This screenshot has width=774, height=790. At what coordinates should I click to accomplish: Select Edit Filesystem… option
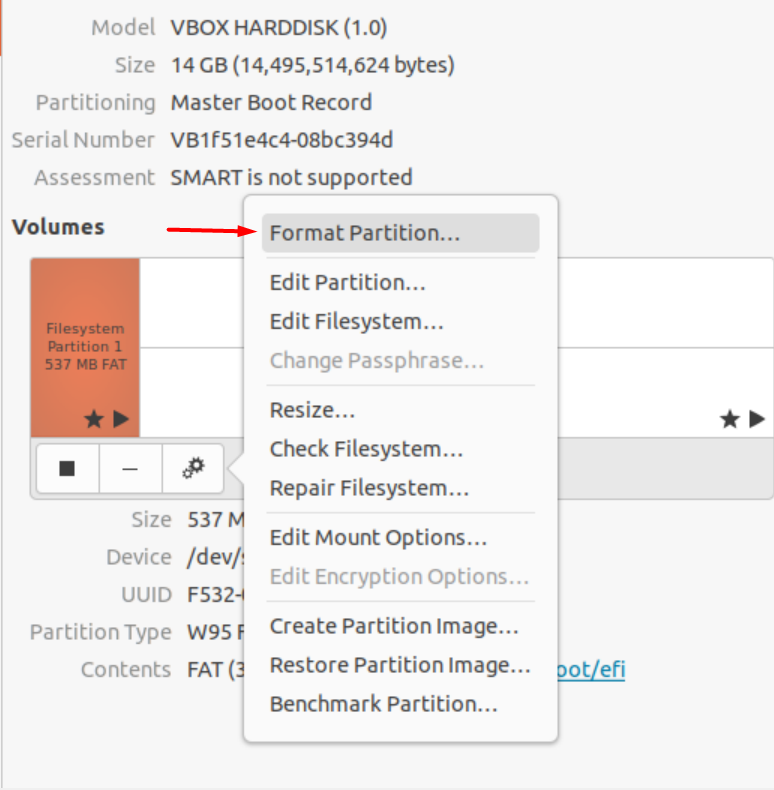click(x=357, y=321)
